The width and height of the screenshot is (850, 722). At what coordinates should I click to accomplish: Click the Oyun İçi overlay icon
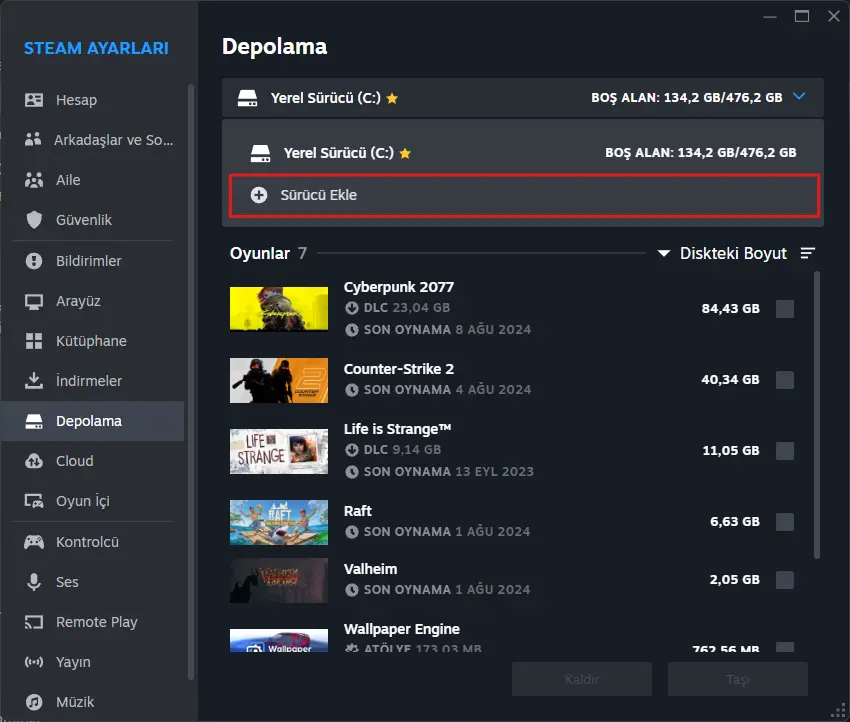tap(34, 501)
